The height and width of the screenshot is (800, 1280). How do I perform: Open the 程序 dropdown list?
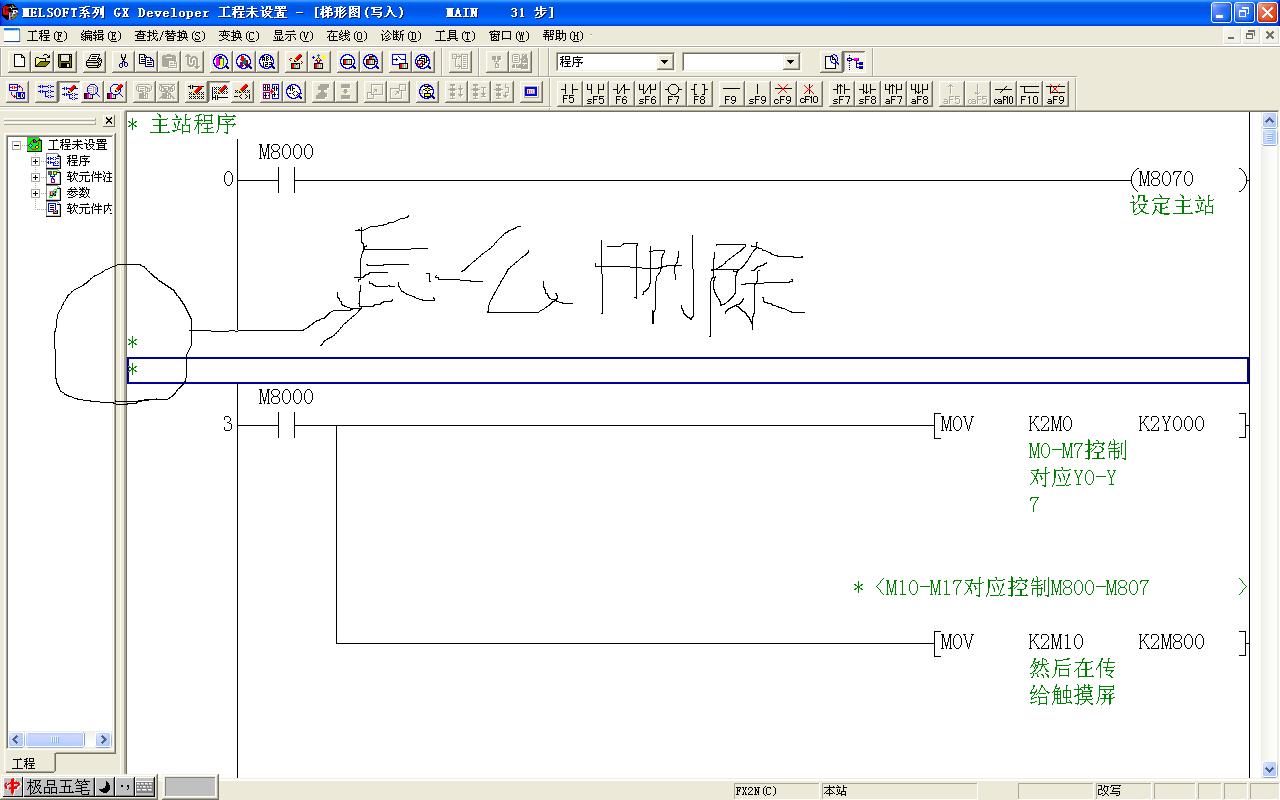pos(664,62)
